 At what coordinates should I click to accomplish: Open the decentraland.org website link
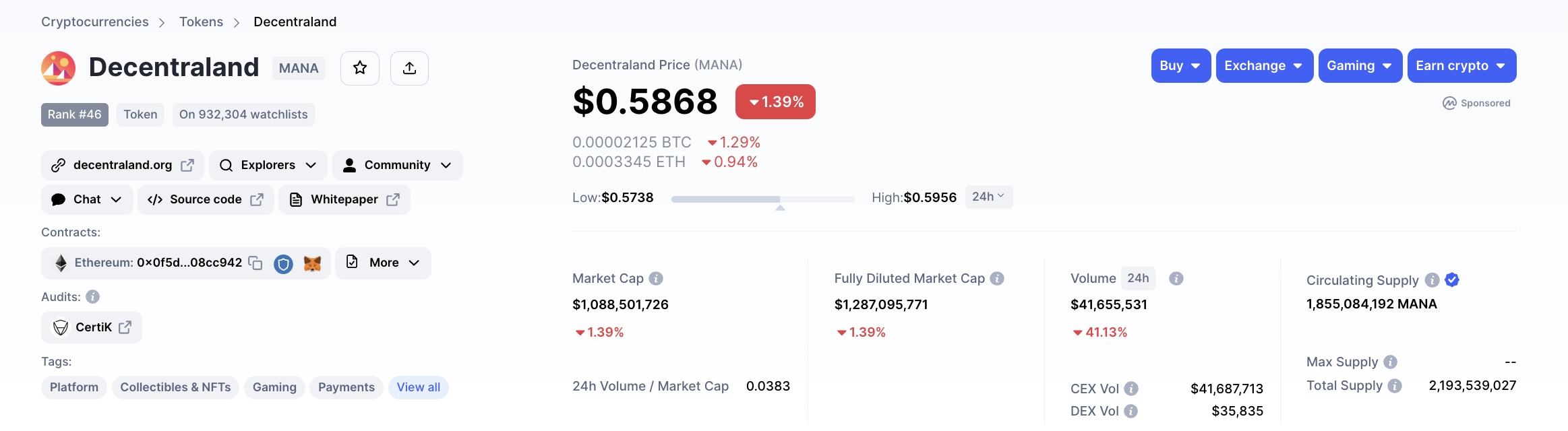click(123, 165)
